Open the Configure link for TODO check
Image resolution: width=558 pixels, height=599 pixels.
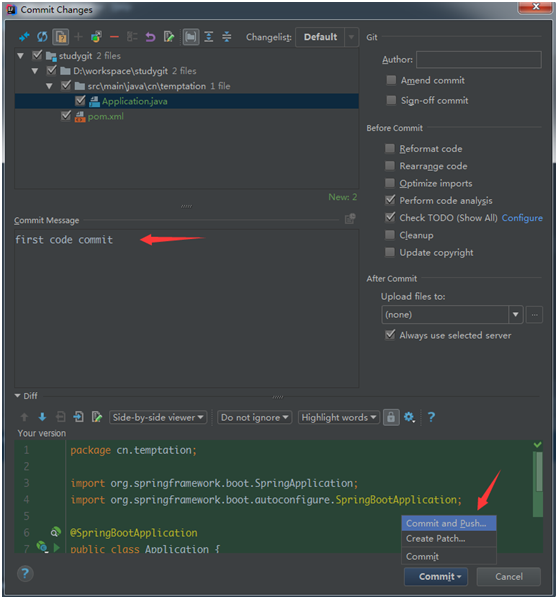point(522,218)
